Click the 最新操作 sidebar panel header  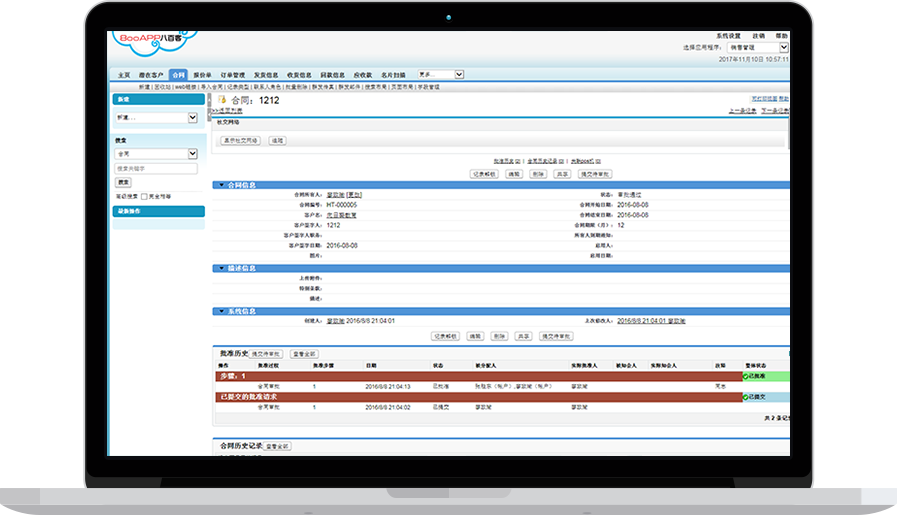158,211
